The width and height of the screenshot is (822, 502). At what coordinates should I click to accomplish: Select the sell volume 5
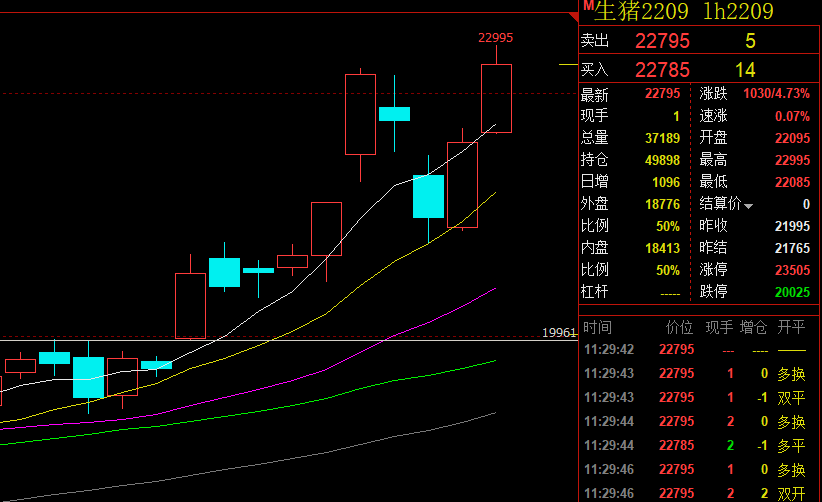750,41
